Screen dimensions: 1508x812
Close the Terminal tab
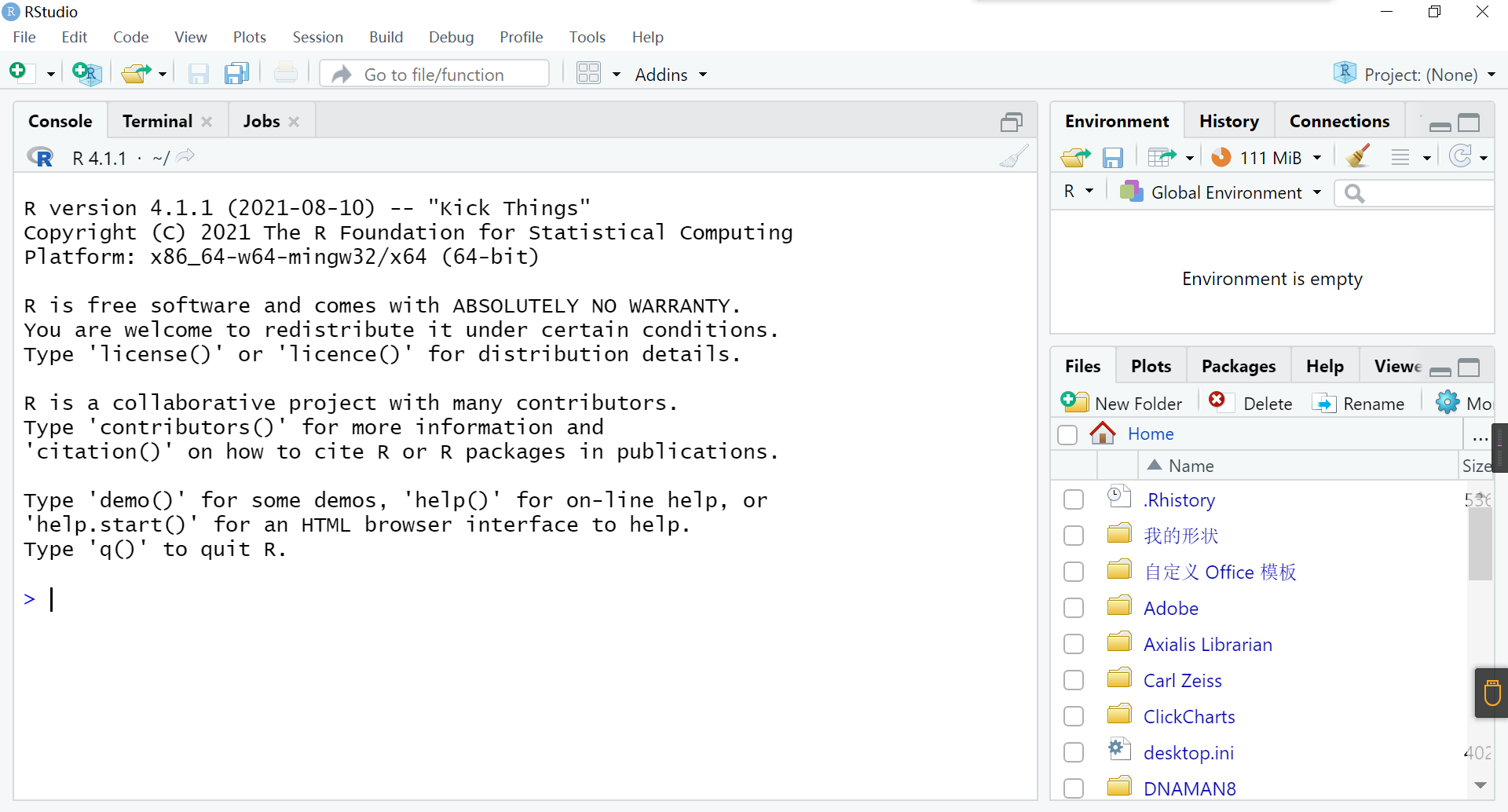coord(207,122)
